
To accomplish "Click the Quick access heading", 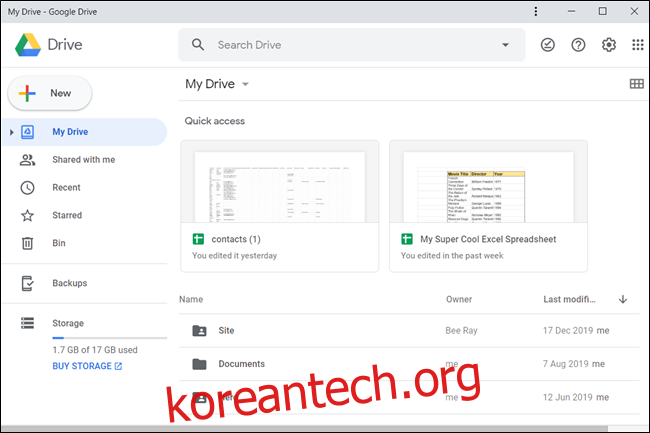I will [215, 121].
